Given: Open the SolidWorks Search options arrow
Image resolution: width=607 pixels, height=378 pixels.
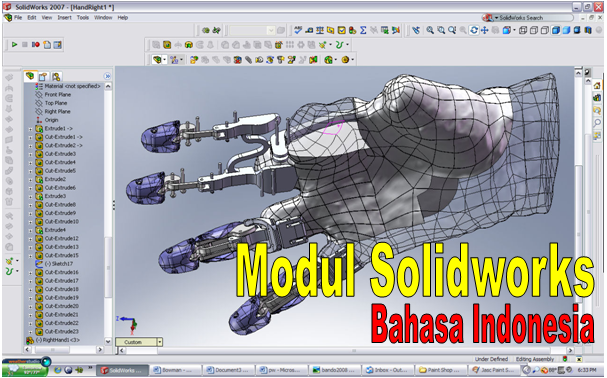Looking at the screenshot, I should click(x=496, y=18).
